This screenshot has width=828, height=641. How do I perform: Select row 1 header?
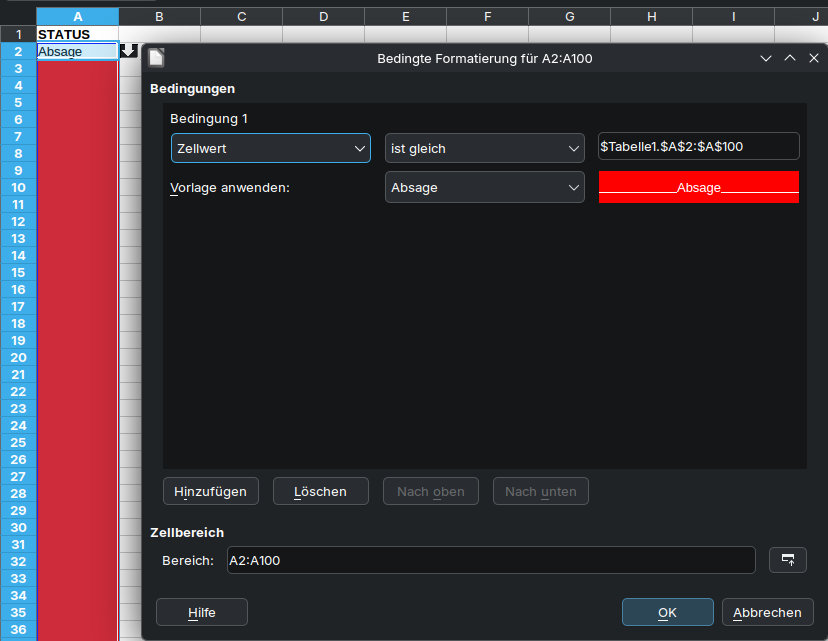pos(18,34)
